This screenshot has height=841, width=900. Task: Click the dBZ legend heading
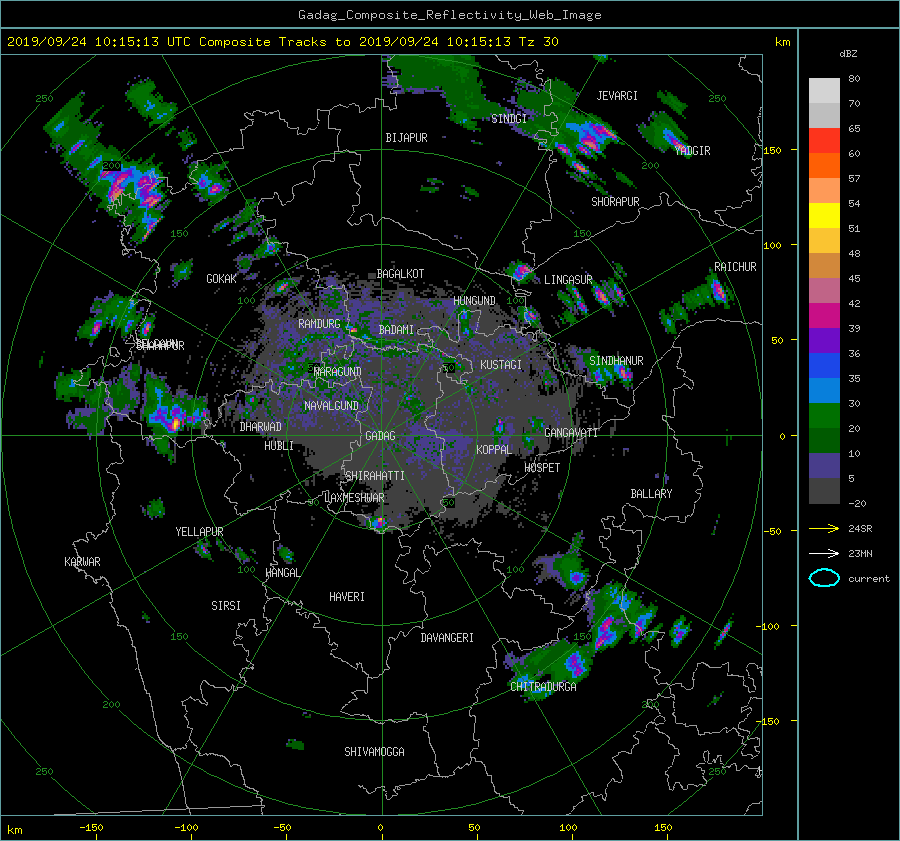tap(848, 54)
